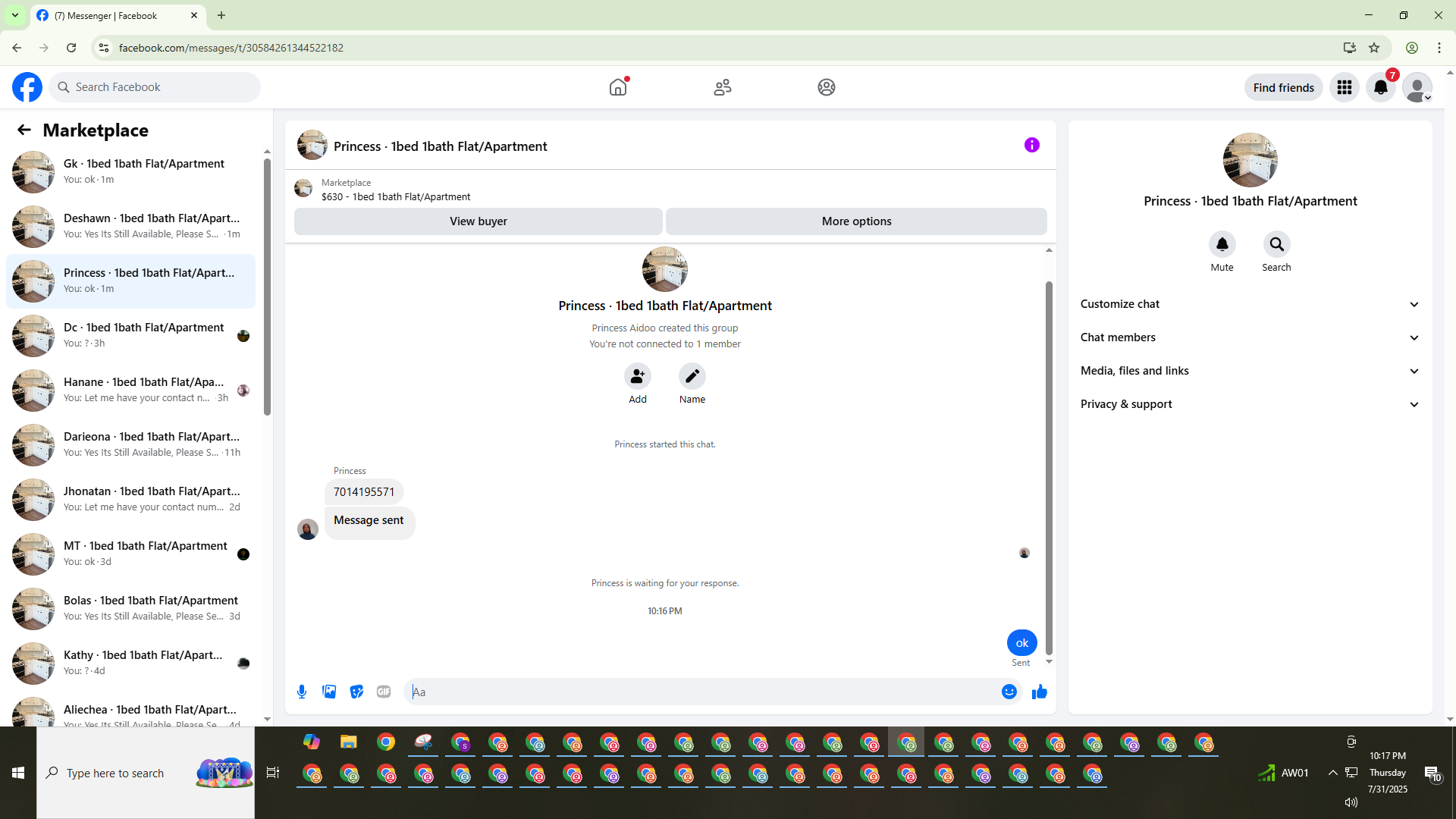Viewport: 1456px width, 819px height.
Task: Click the chat scrollbar thumb
Action: pyautogui.click(x=1049, y=466)
